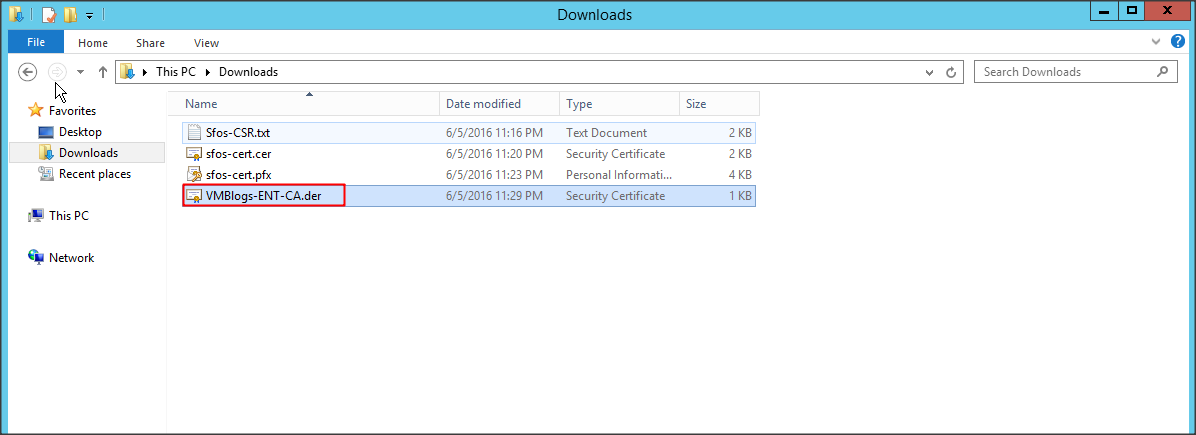Select the sfos-cert.pfx file icon
This screenshot has width=1196, height=435.
click(x=195, y=175)
